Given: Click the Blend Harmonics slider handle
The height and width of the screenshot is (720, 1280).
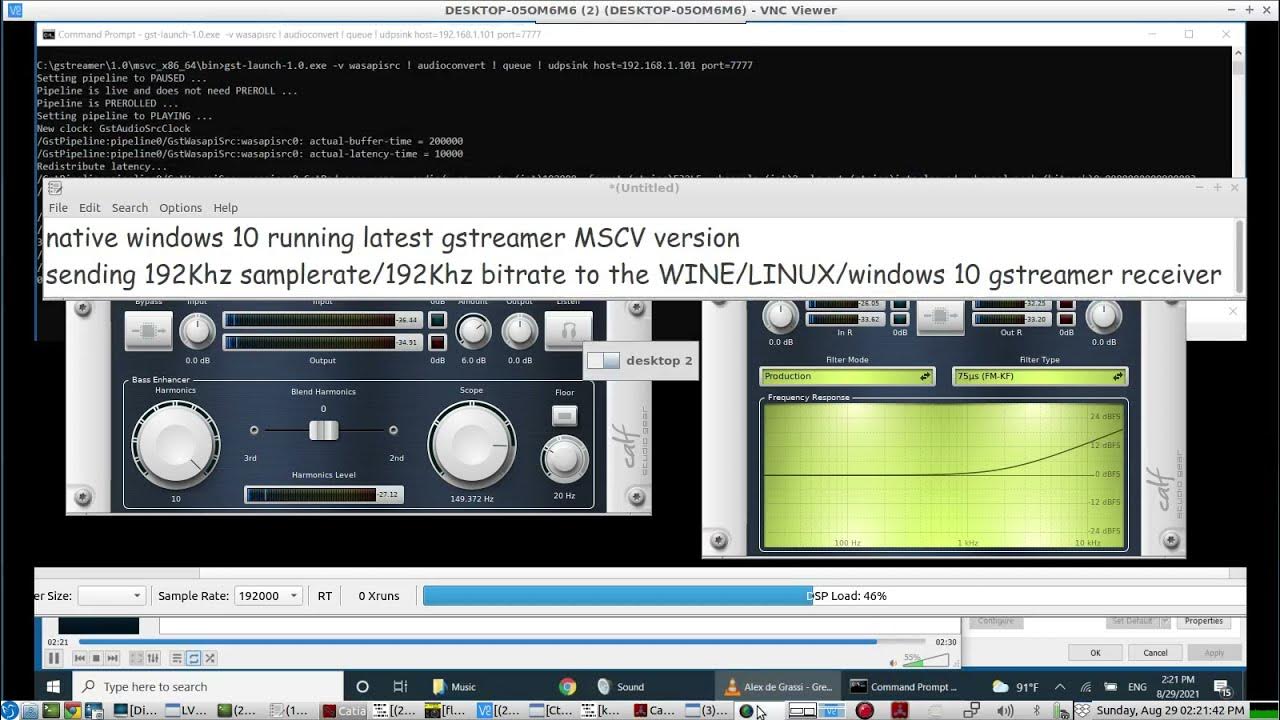Looking at the screenshot, I should point(323,430).
